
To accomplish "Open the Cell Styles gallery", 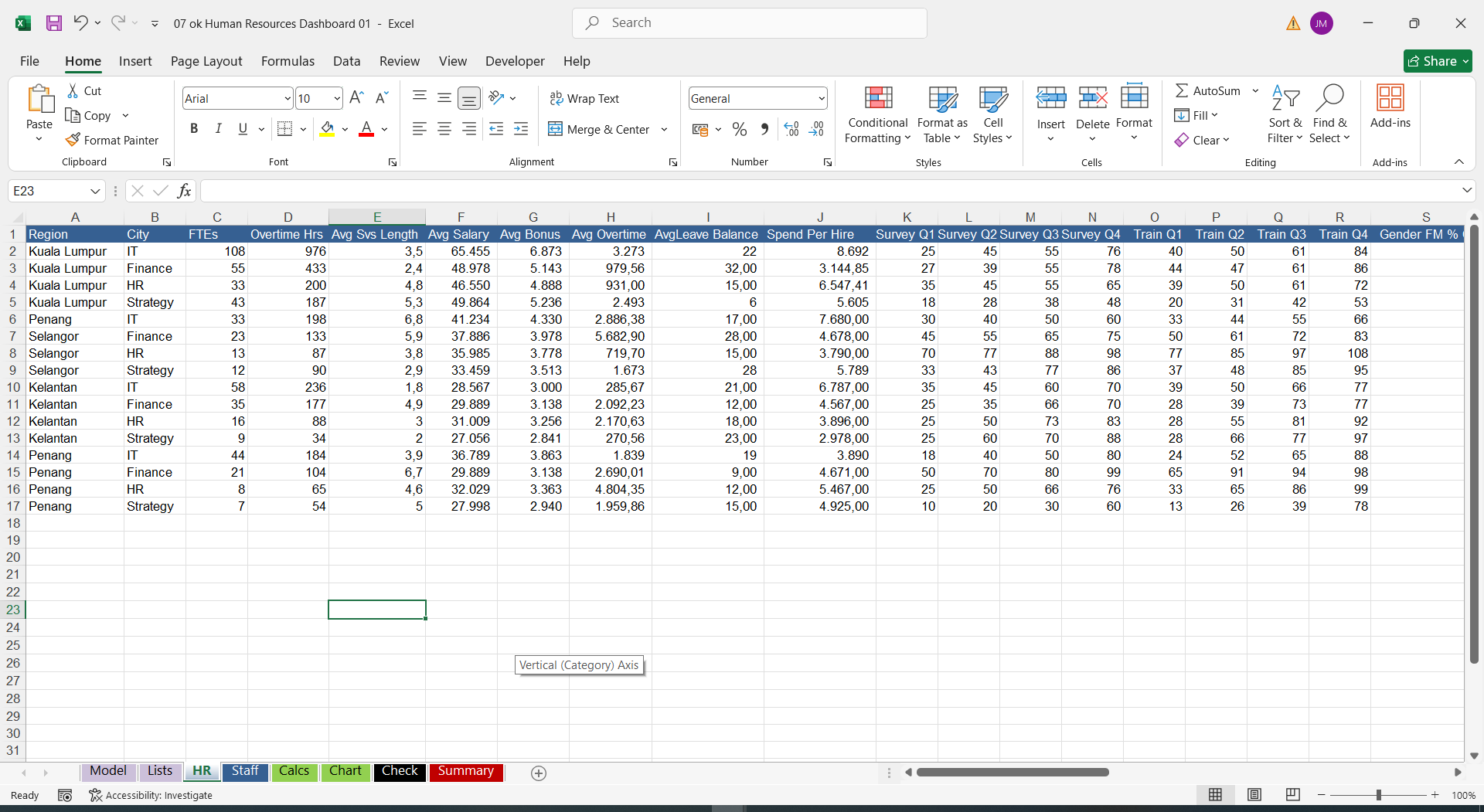I will point(993,114).
